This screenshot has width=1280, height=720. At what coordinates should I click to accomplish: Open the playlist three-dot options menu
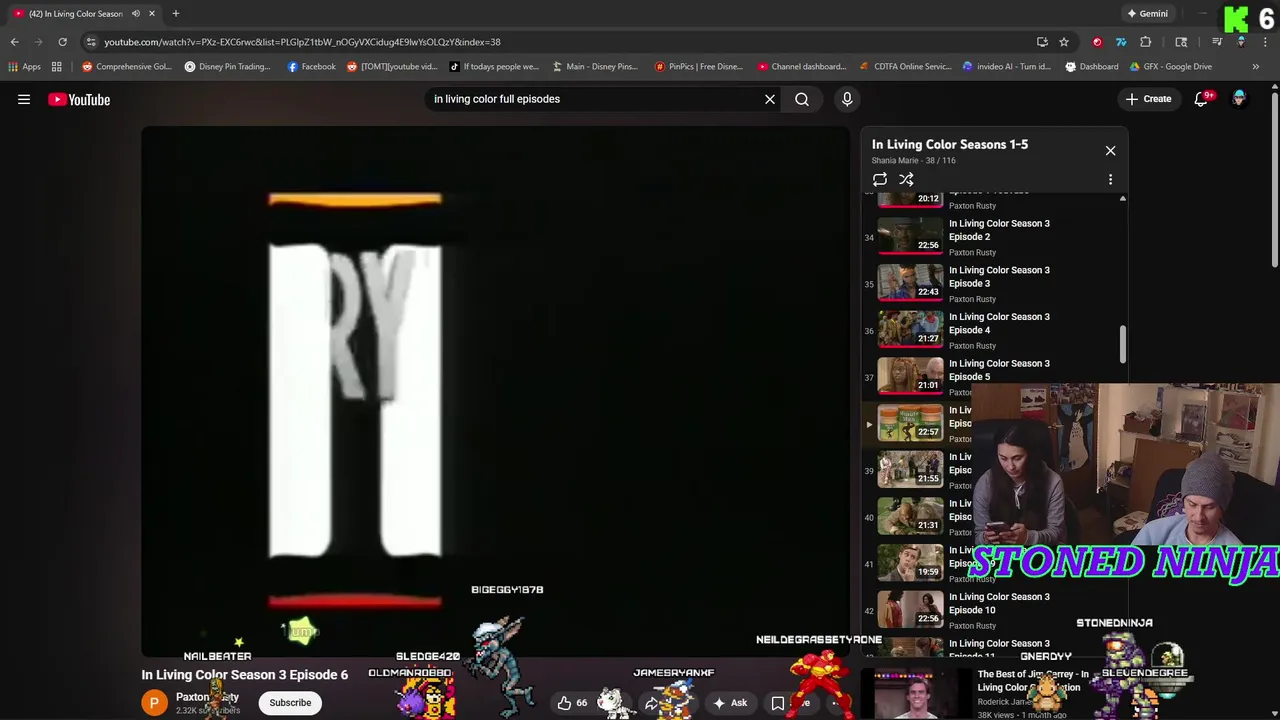click(x=1110, y=180)
